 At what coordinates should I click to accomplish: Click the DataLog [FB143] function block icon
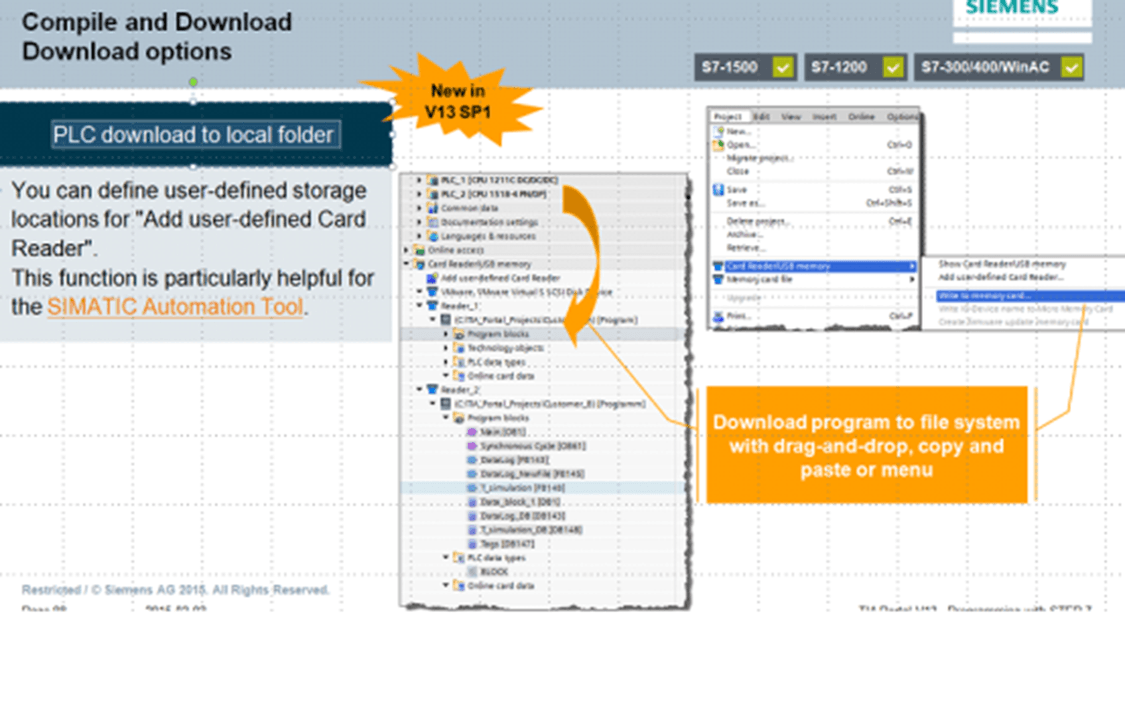pyautogui.click(x=472, y=460)
